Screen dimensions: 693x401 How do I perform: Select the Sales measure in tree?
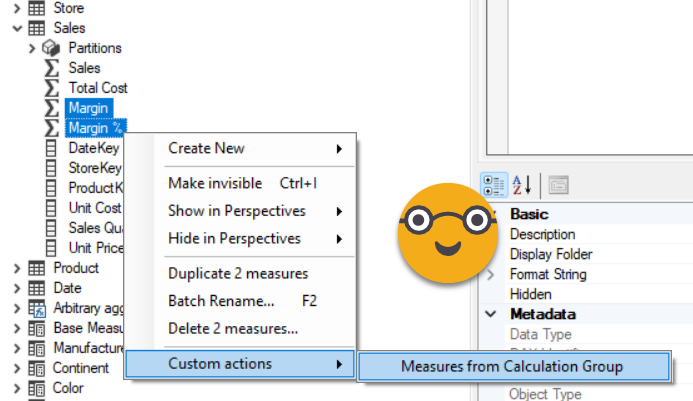(x=84, y=68)
